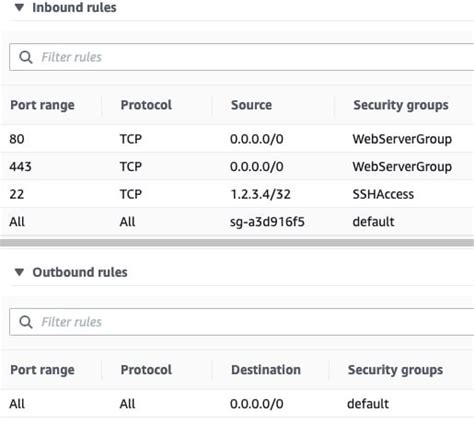Select the port 443 inbound rule
Viewport: 474px width, 423px height.
pyautogui.click(x=237, y=166)
